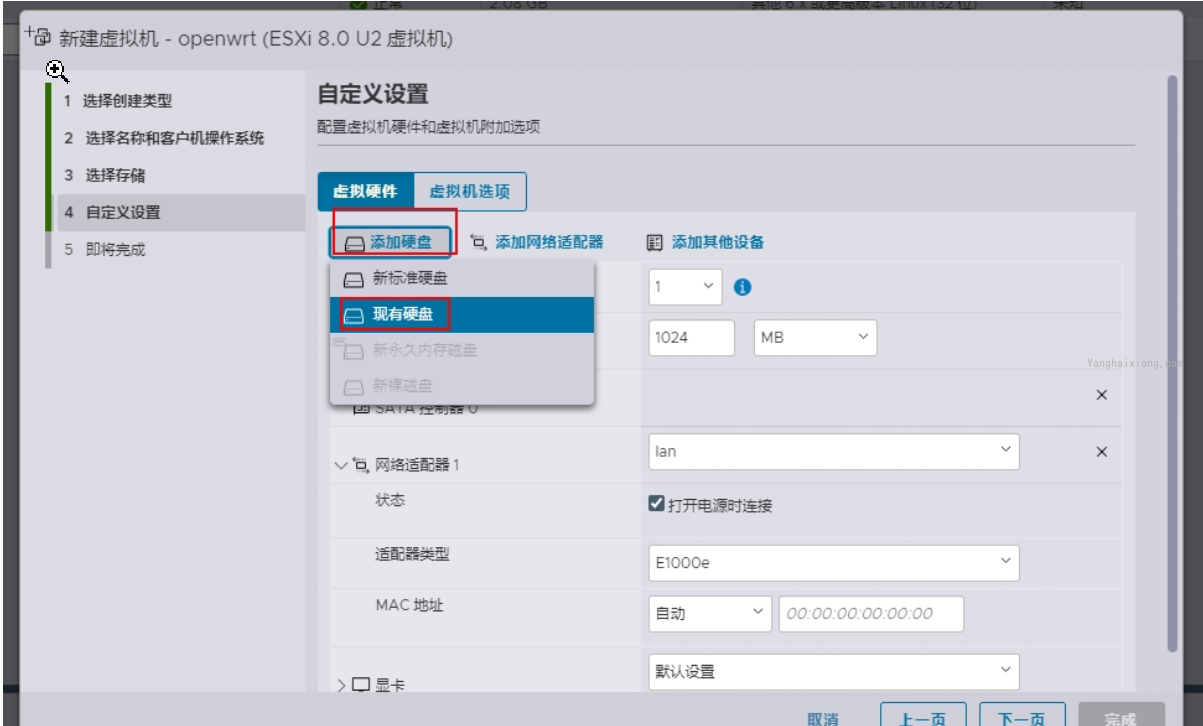Screen dimensions: 1203x726
Task: Click the 自定义设置 heading
Action: [373, 95]
